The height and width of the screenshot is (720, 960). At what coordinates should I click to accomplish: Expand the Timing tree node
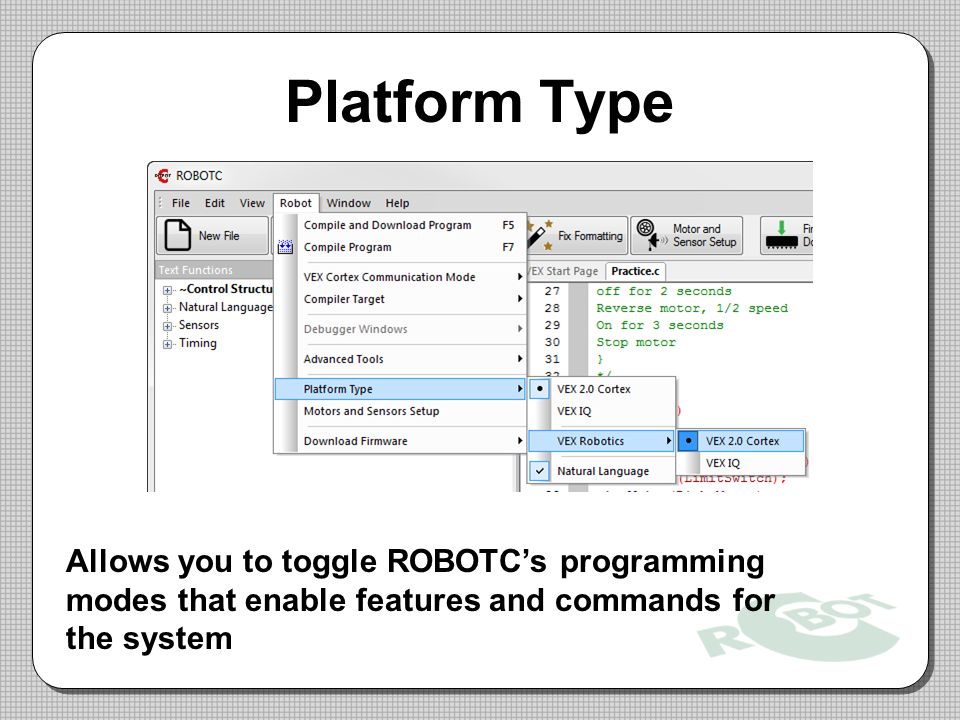(x=167, y=344)
